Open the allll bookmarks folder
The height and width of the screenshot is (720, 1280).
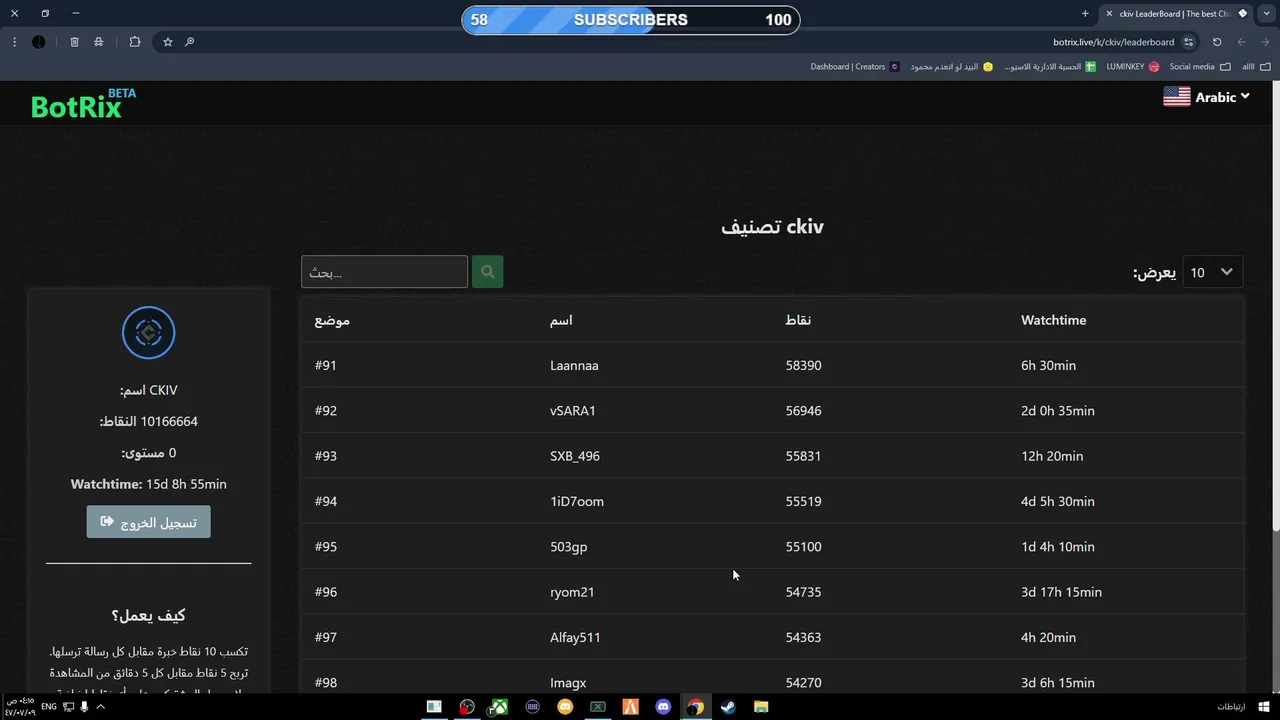[x=1257, y=67]
